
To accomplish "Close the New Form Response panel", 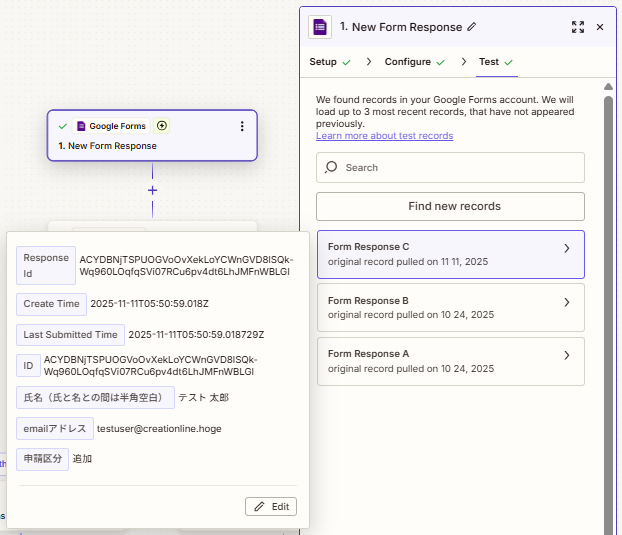I will (600, 27).
